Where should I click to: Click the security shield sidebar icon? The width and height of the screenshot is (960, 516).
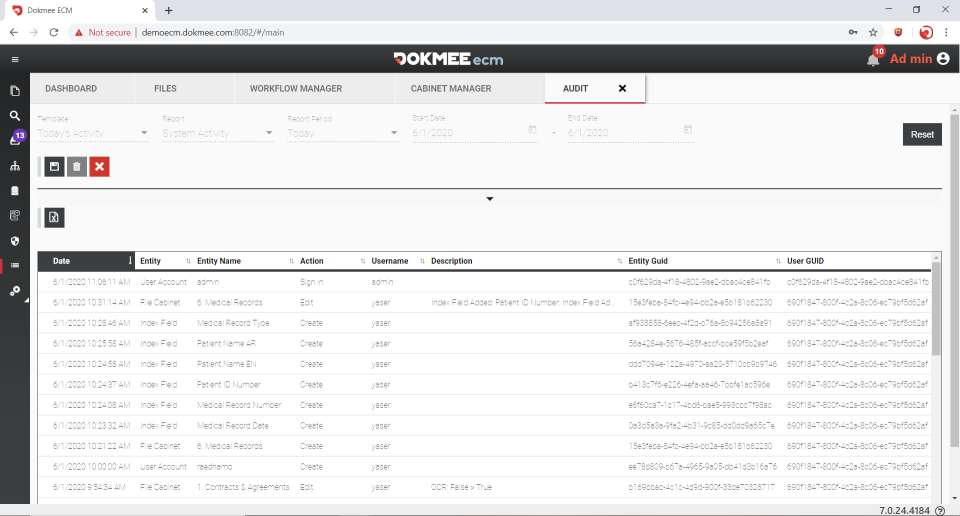[15, 240]
